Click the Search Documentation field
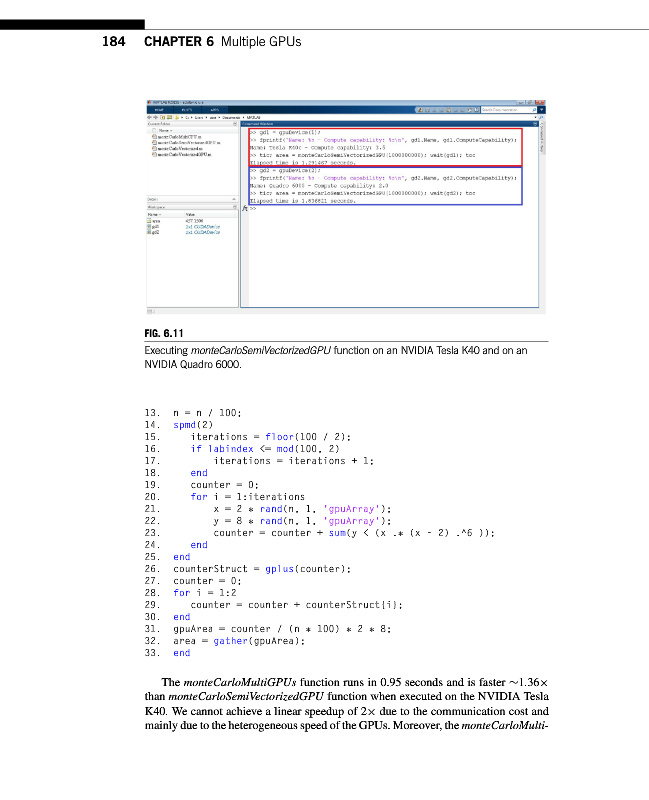The width and height of the screenshot is (649, 800). click(x=500, y=109)
